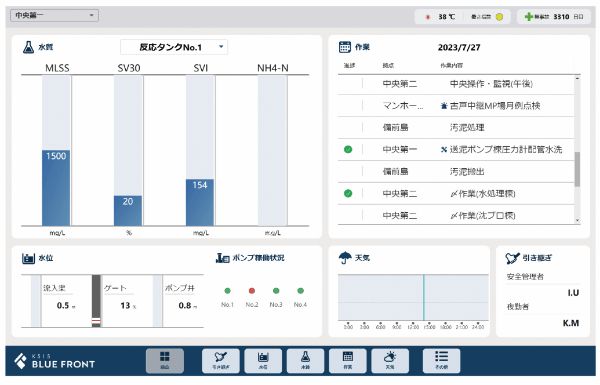The width and height of the screenshot is (600, 385).
Task: Click the SV30 bar showing 20
Action: click(128, 211)
